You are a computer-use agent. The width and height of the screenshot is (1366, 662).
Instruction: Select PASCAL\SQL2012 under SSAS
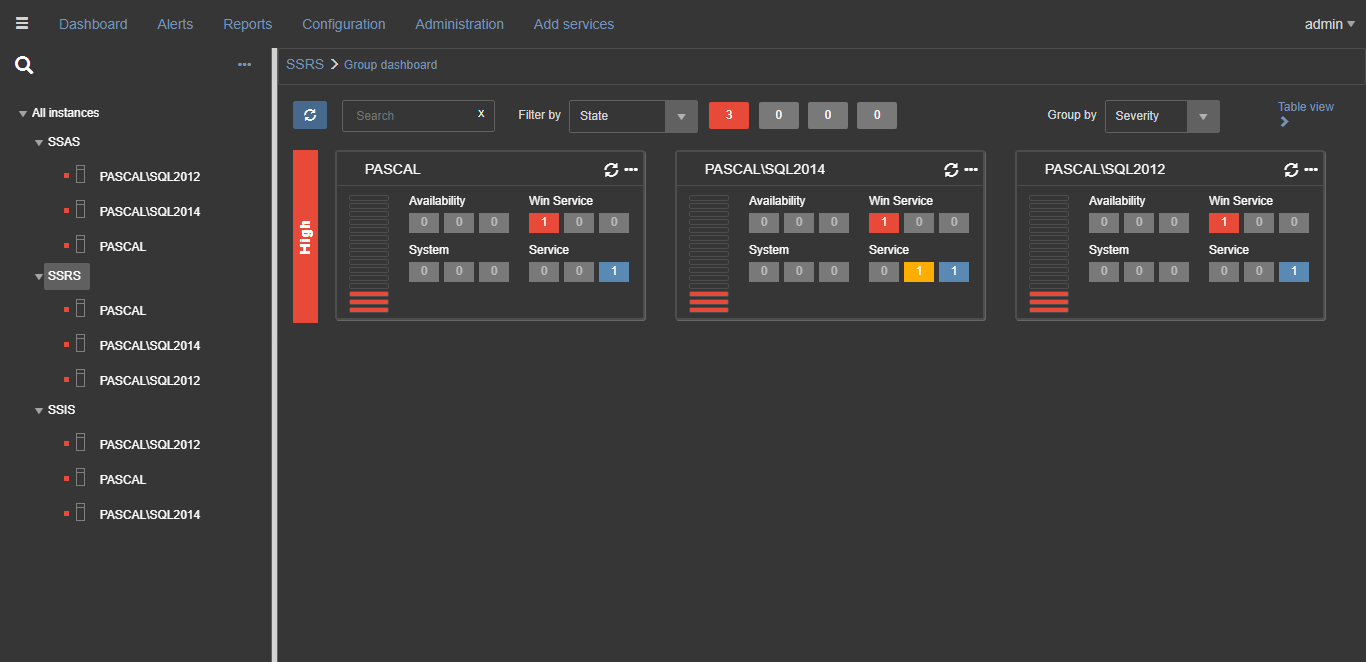pyautogui.click(x=150, y=177)
